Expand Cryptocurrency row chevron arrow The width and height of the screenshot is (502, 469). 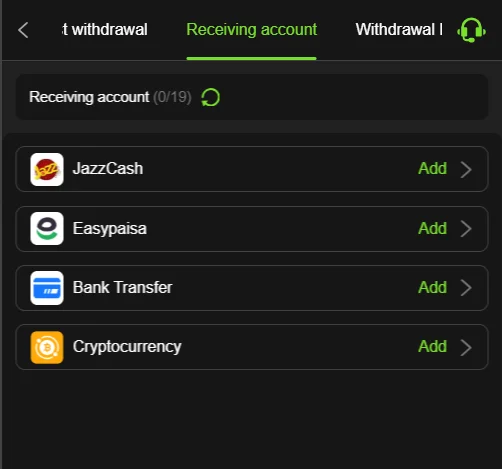466,348
